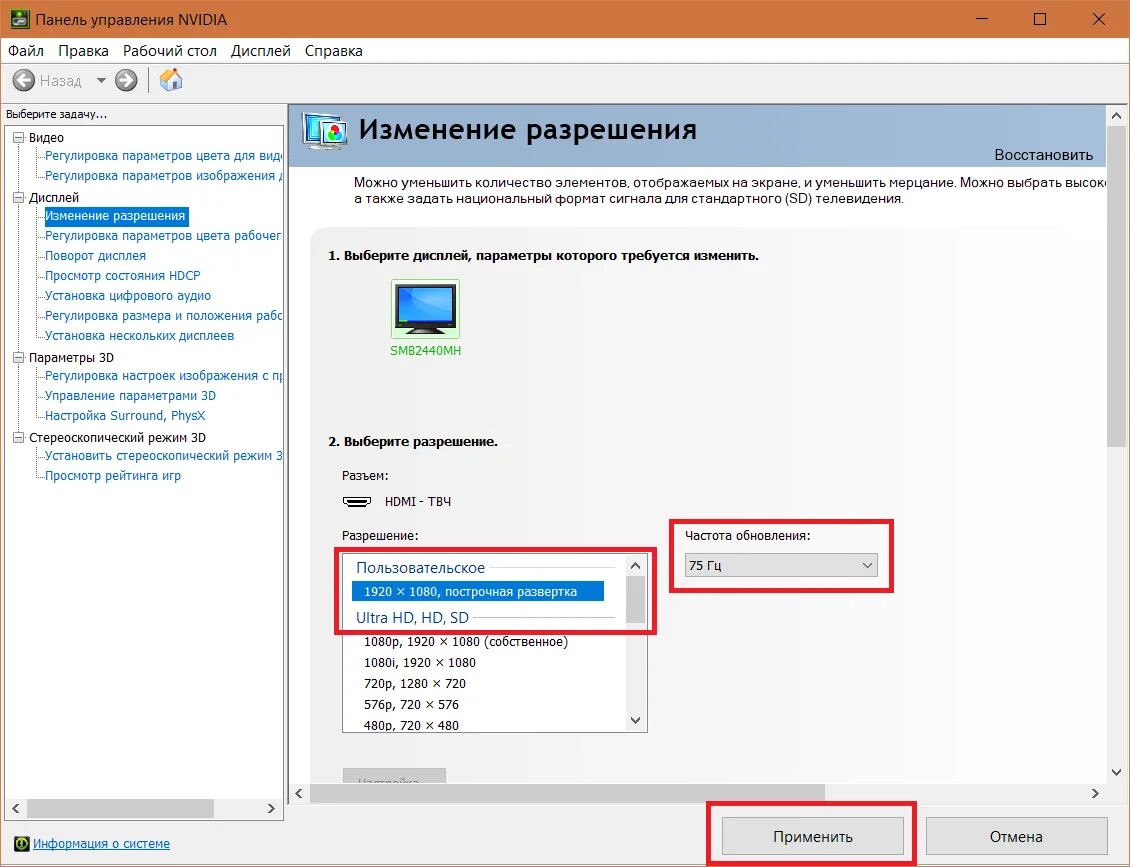The height and width of the screenshot is (867, 1130).
Task: Open Просмотр рейтинга игр task
Action: click(x=112, y=476)
